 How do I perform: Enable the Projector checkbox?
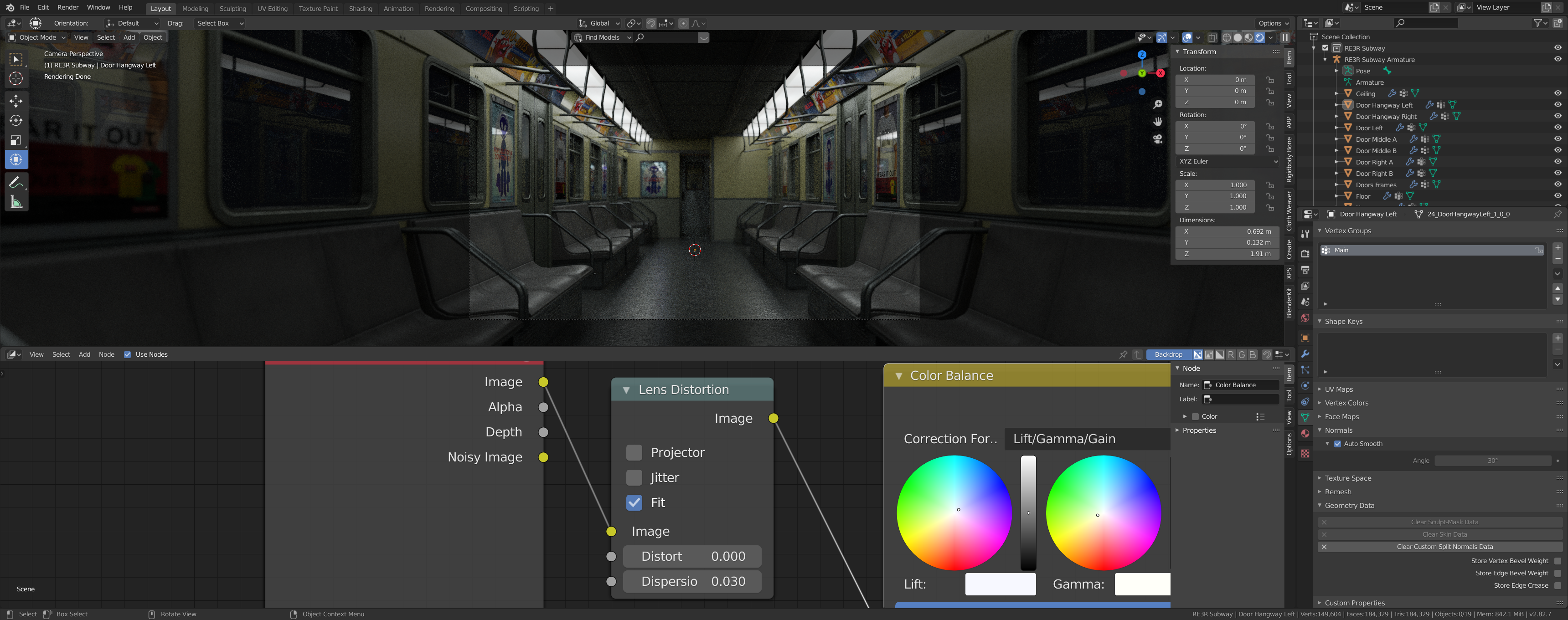[634, 452]
